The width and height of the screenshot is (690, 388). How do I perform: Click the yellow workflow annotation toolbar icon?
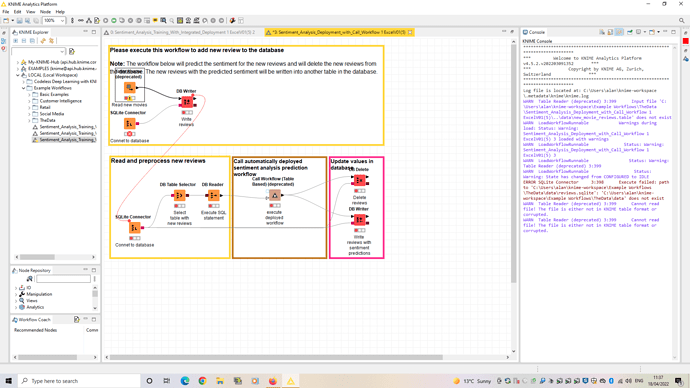(x=155, y=21)
